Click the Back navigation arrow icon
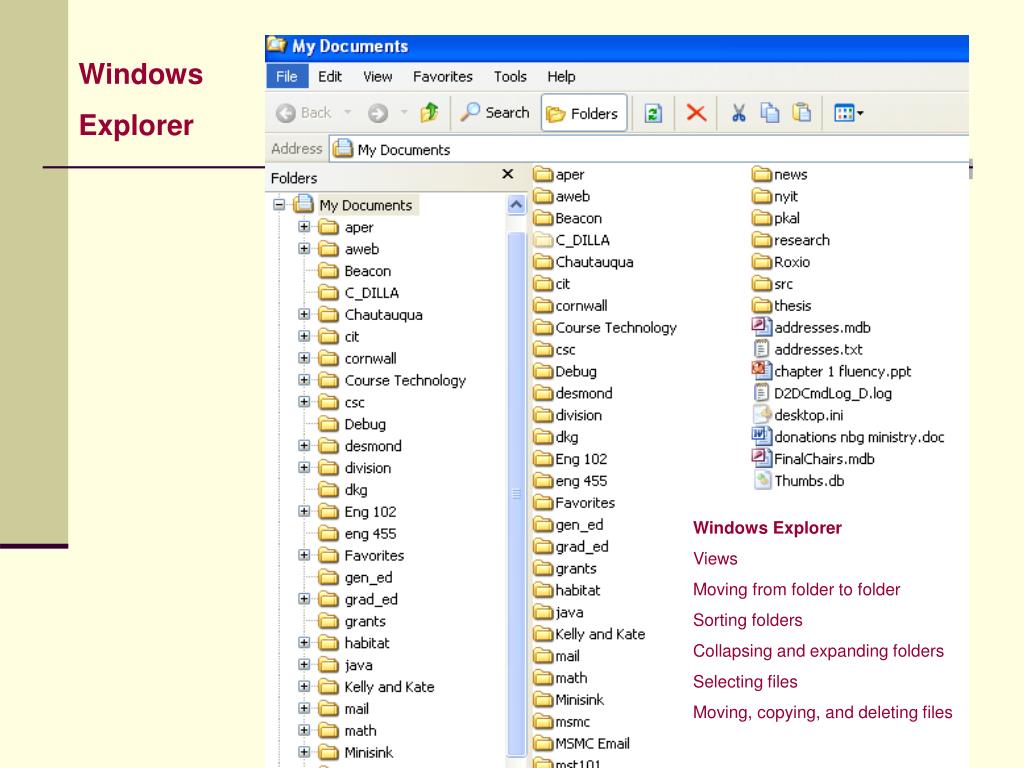The image size is (1024, 768). [x=285, y=113]
